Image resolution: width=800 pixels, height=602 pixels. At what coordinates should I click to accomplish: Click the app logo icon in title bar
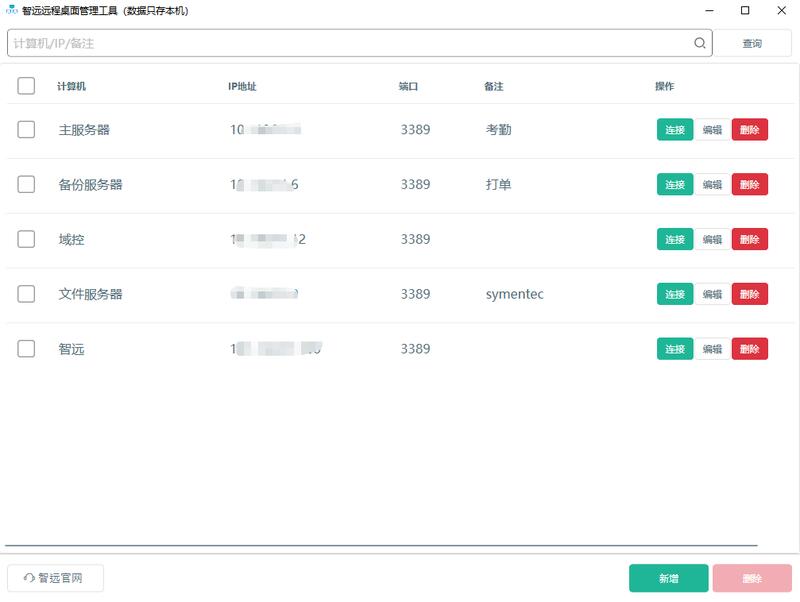point(11,11)
